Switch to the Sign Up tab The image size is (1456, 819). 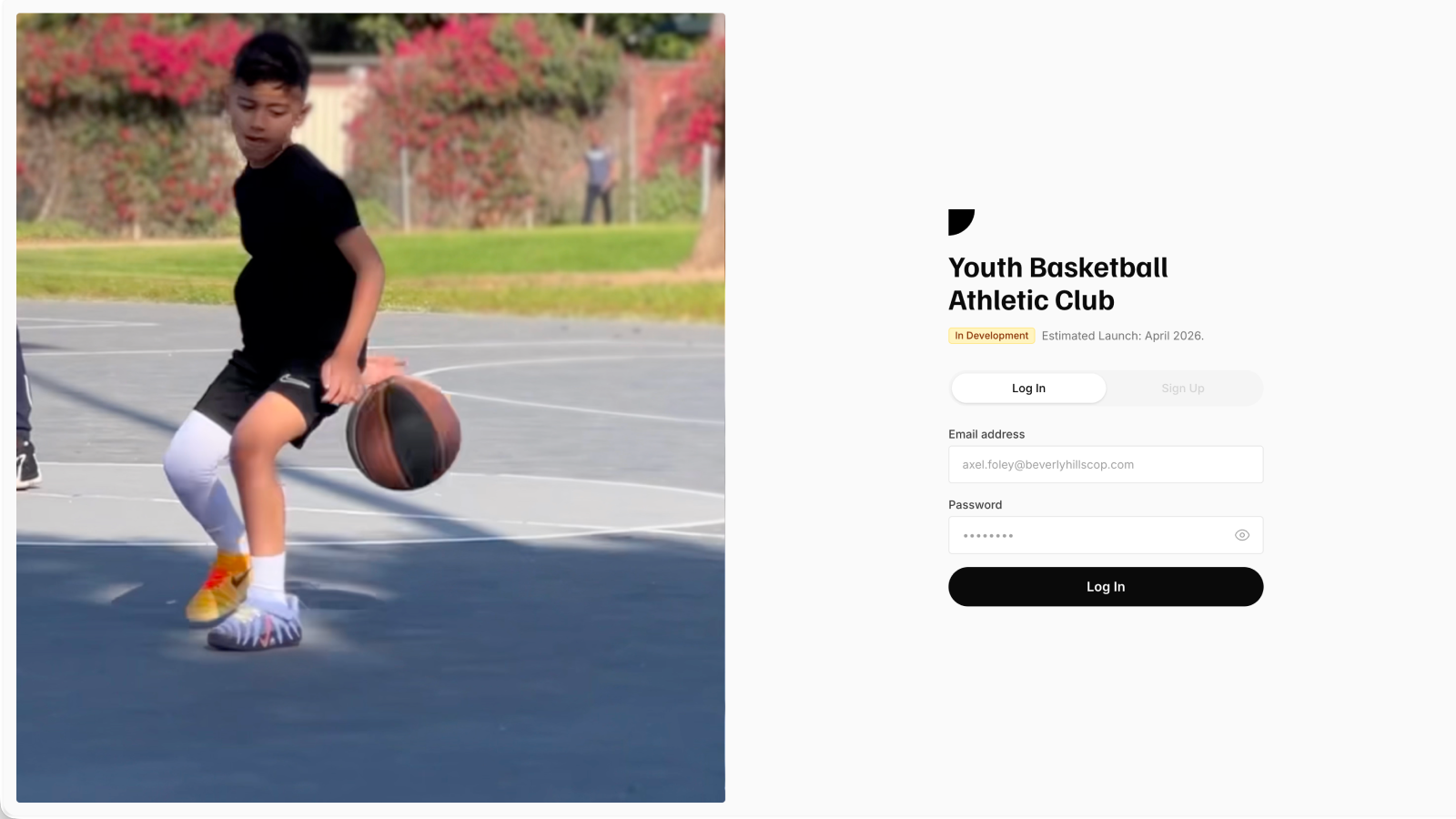[1183, 388]
